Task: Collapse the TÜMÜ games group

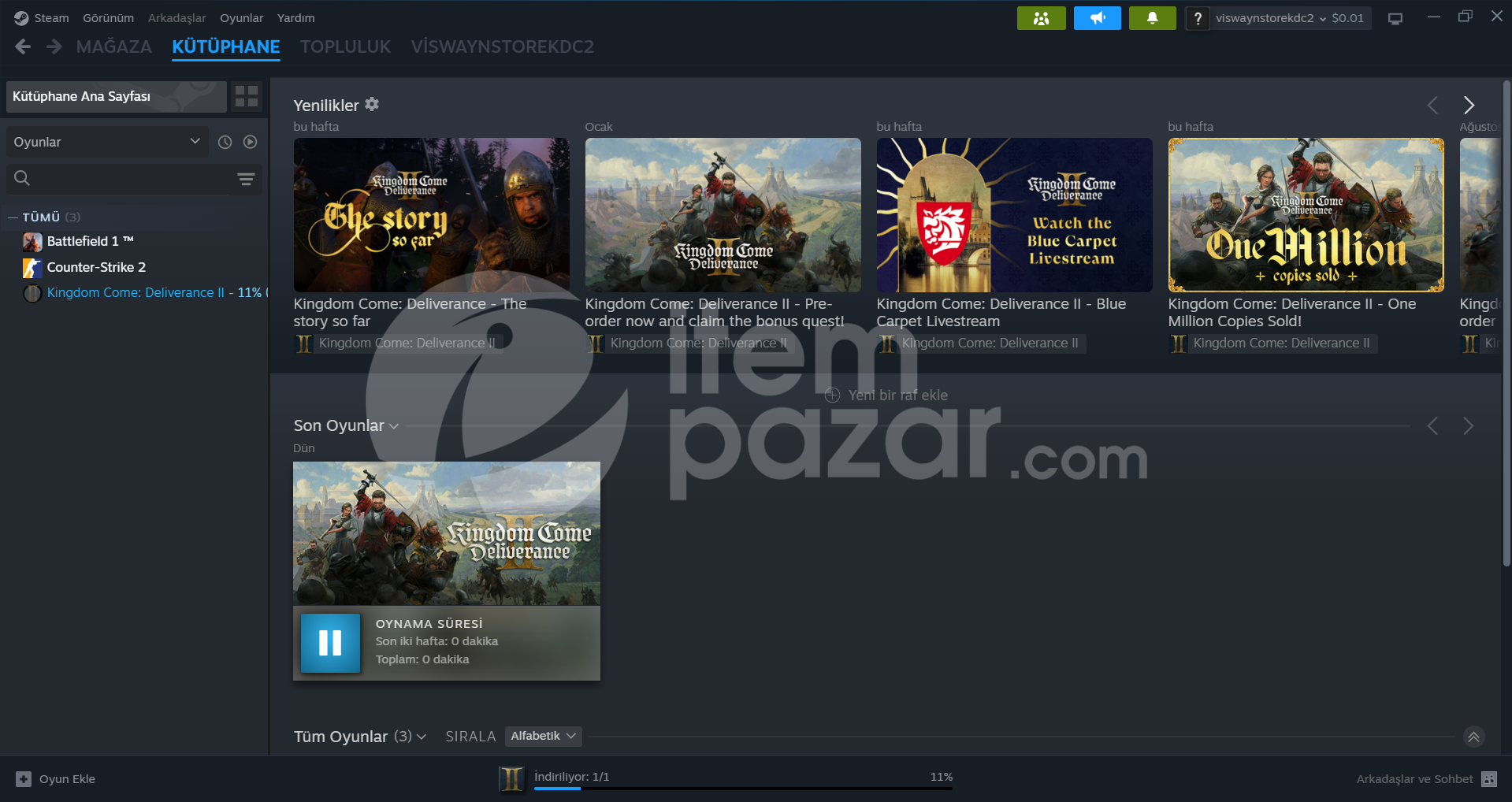Action: click(13, 217)
